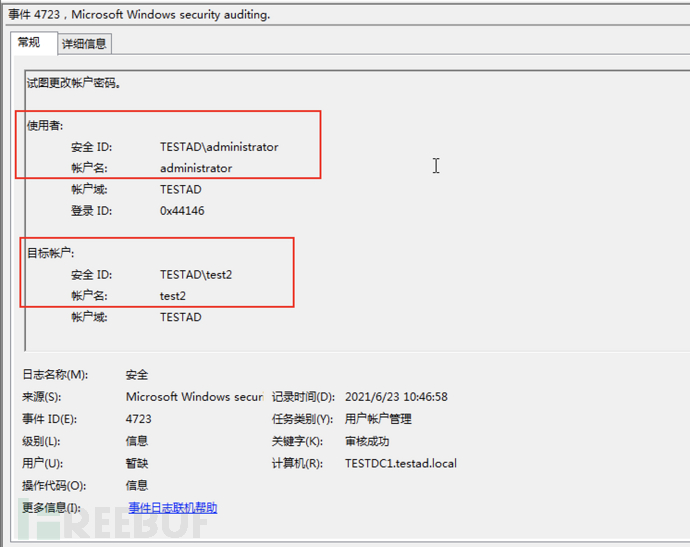Select the user value 暂缺

pos(137,463)
